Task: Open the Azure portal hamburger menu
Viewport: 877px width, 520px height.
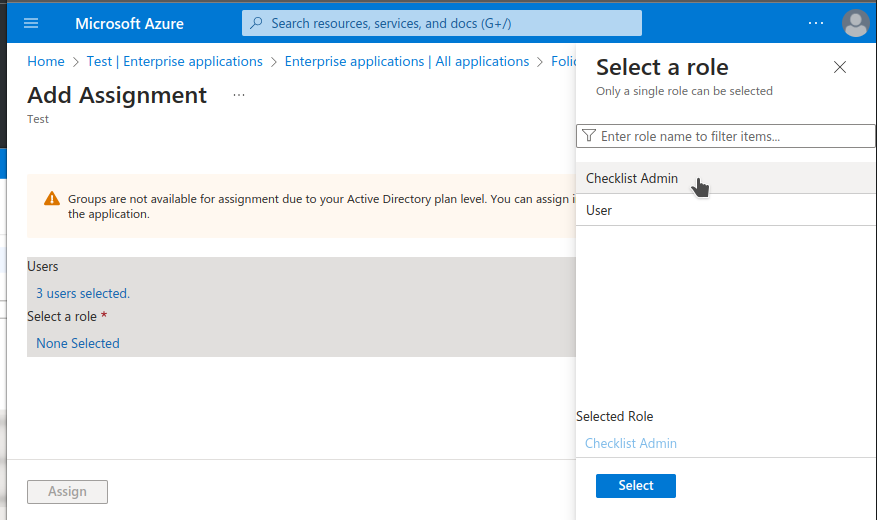Action: point(31,23)
